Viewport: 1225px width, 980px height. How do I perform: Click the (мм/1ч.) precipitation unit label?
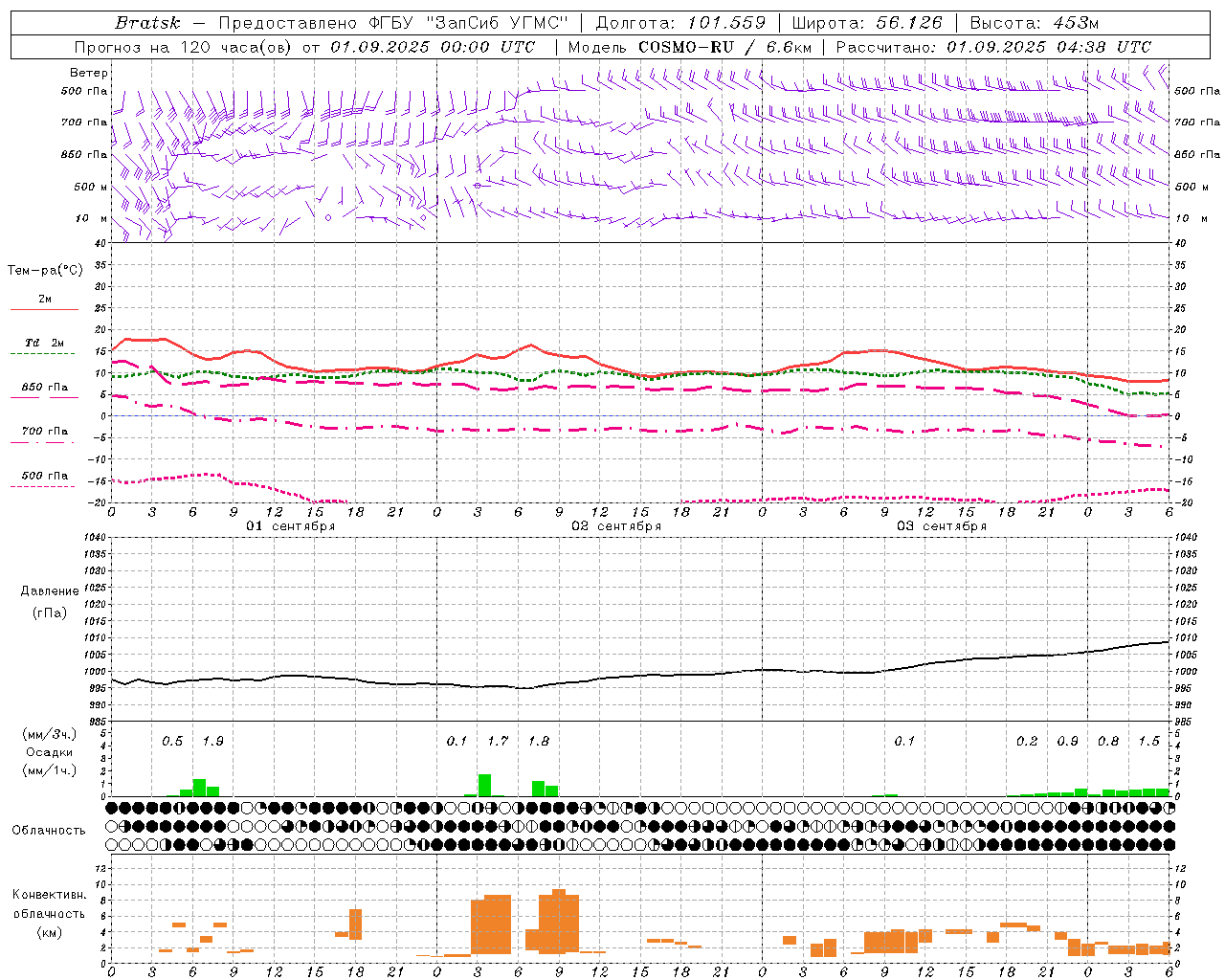point(49,770)
